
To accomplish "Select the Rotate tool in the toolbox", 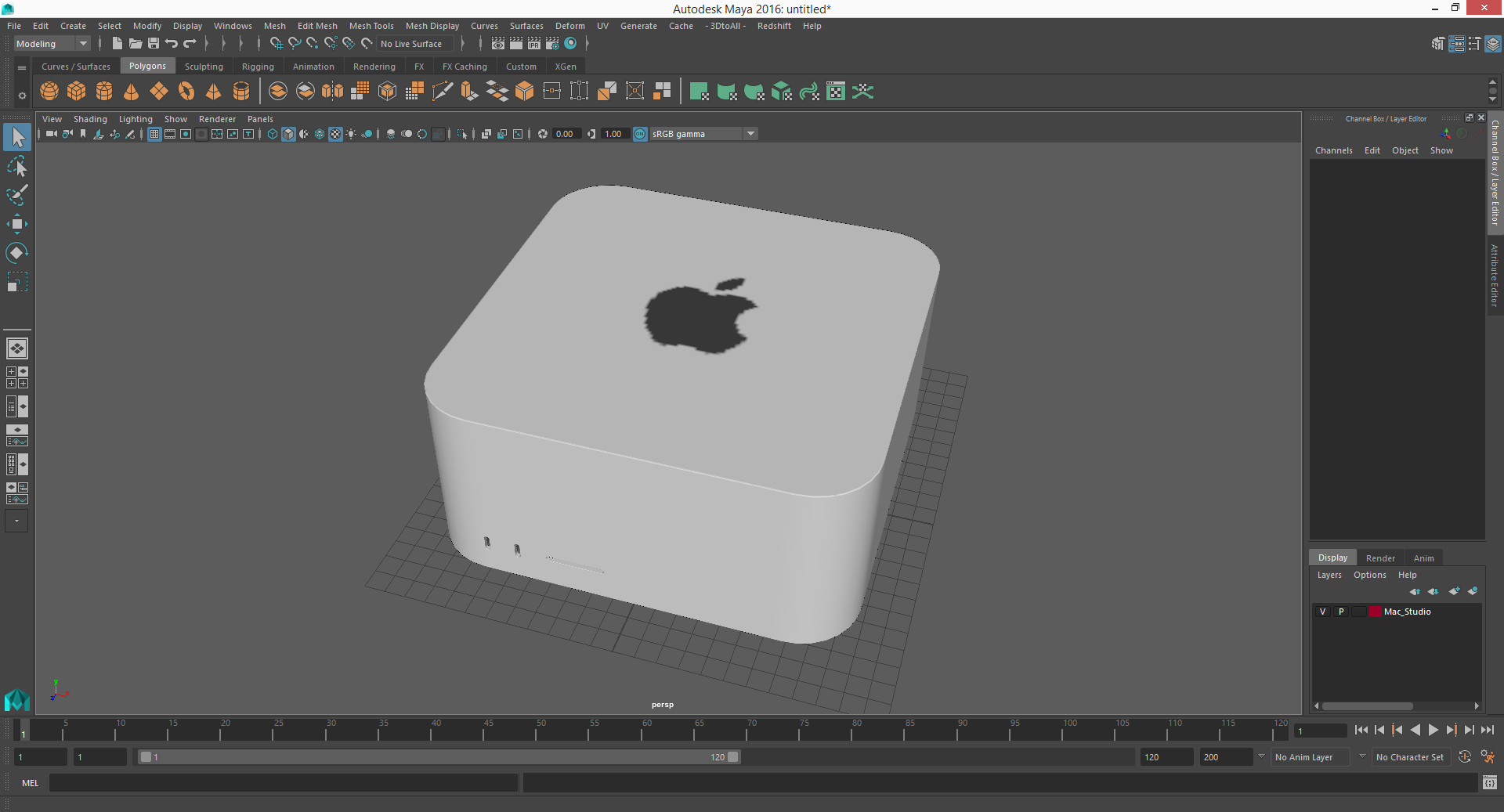I will pyautogui.click(x=17, y=252).
